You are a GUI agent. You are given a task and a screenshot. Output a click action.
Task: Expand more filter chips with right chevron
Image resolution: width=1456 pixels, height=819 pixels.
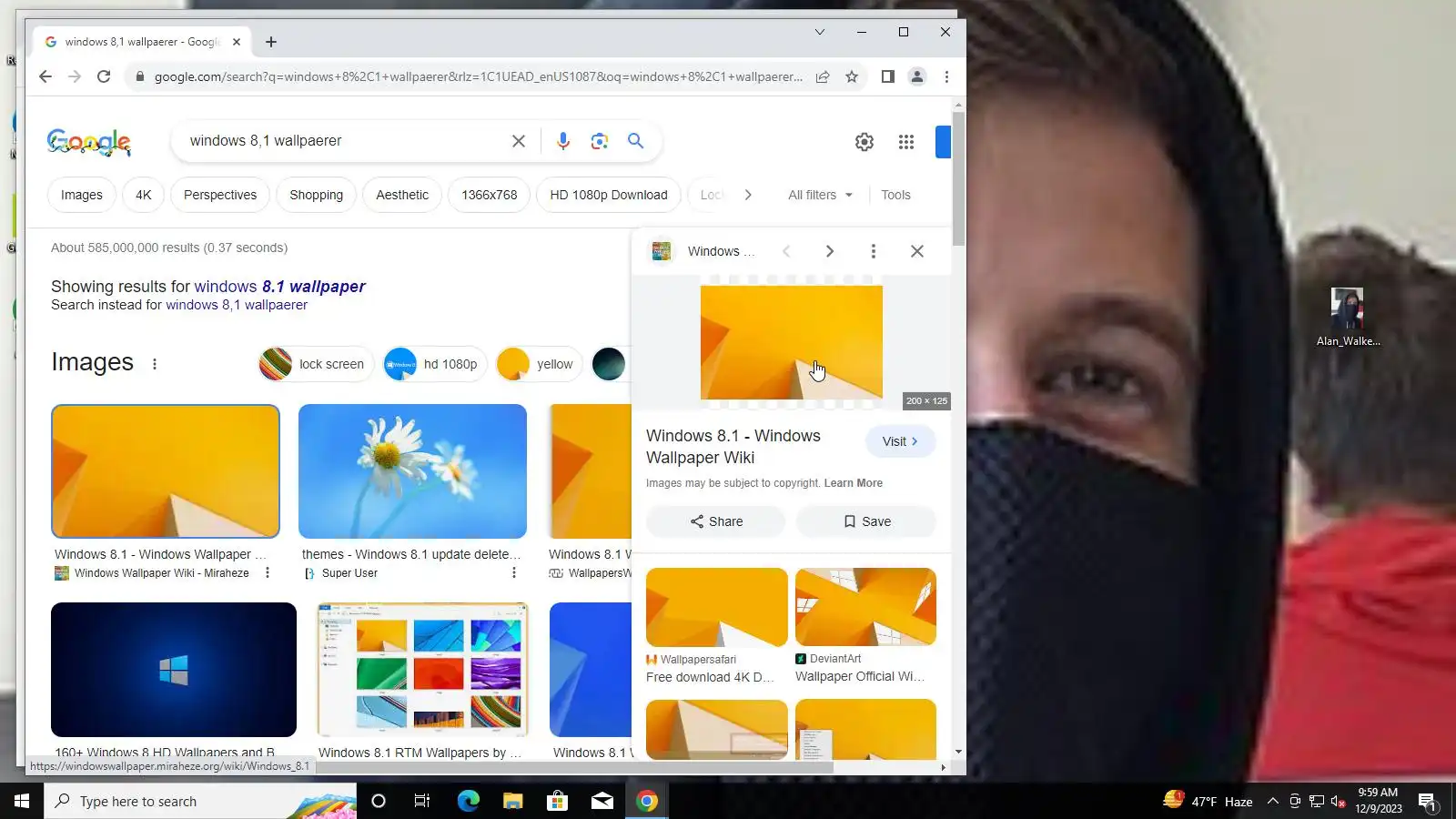[x=748, y=195]
